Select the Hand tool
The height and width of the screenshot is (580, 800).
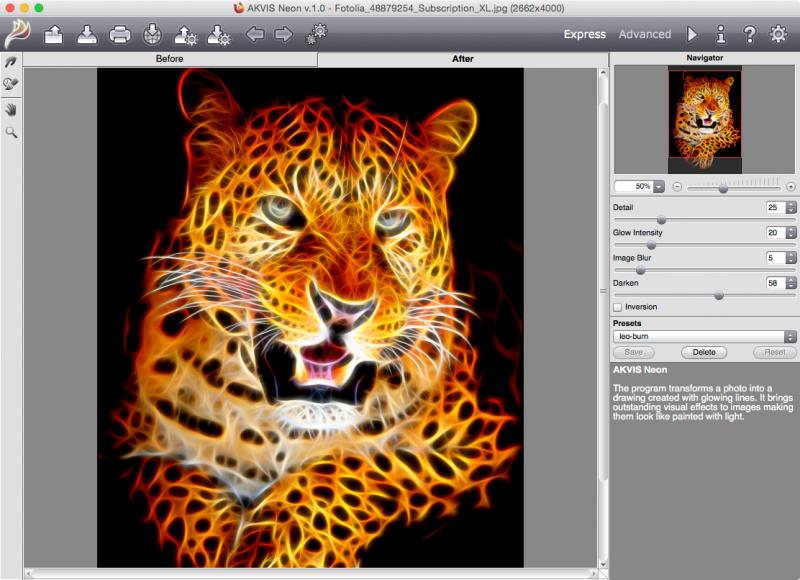[x=11, y=108]
